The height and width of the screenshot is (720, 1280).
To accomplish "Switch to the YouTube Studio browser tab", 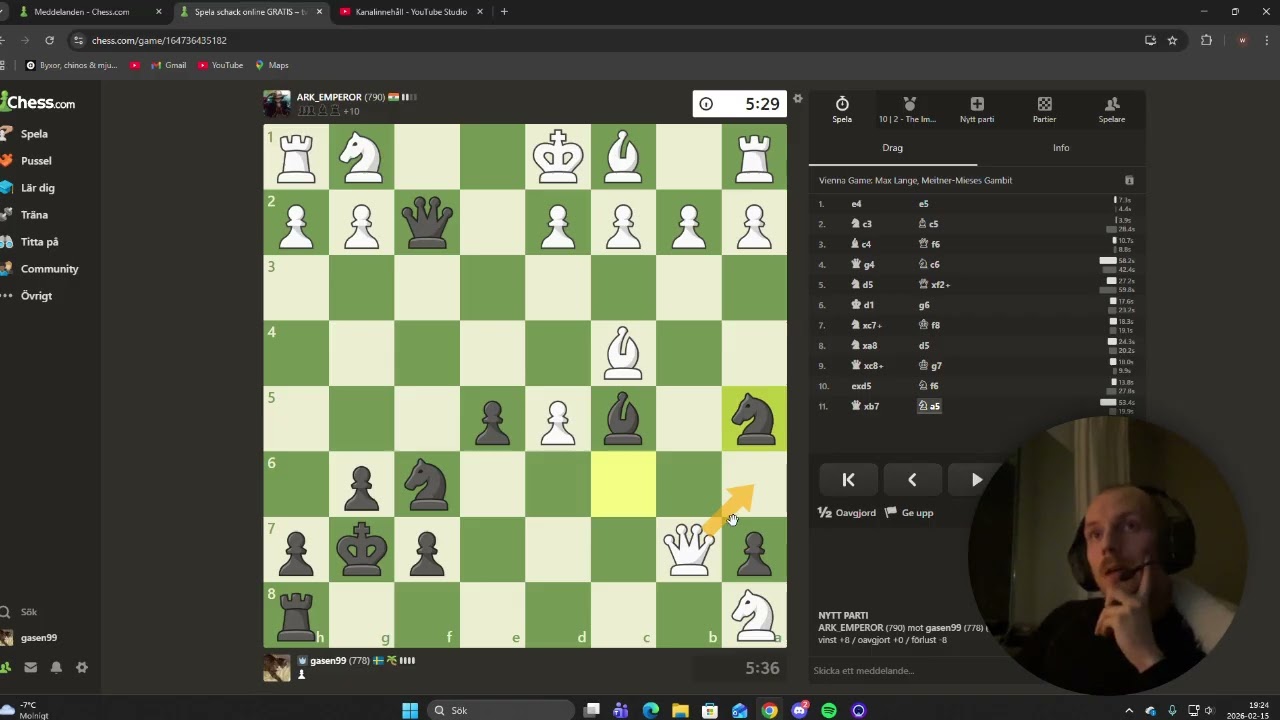I will 410,12.
